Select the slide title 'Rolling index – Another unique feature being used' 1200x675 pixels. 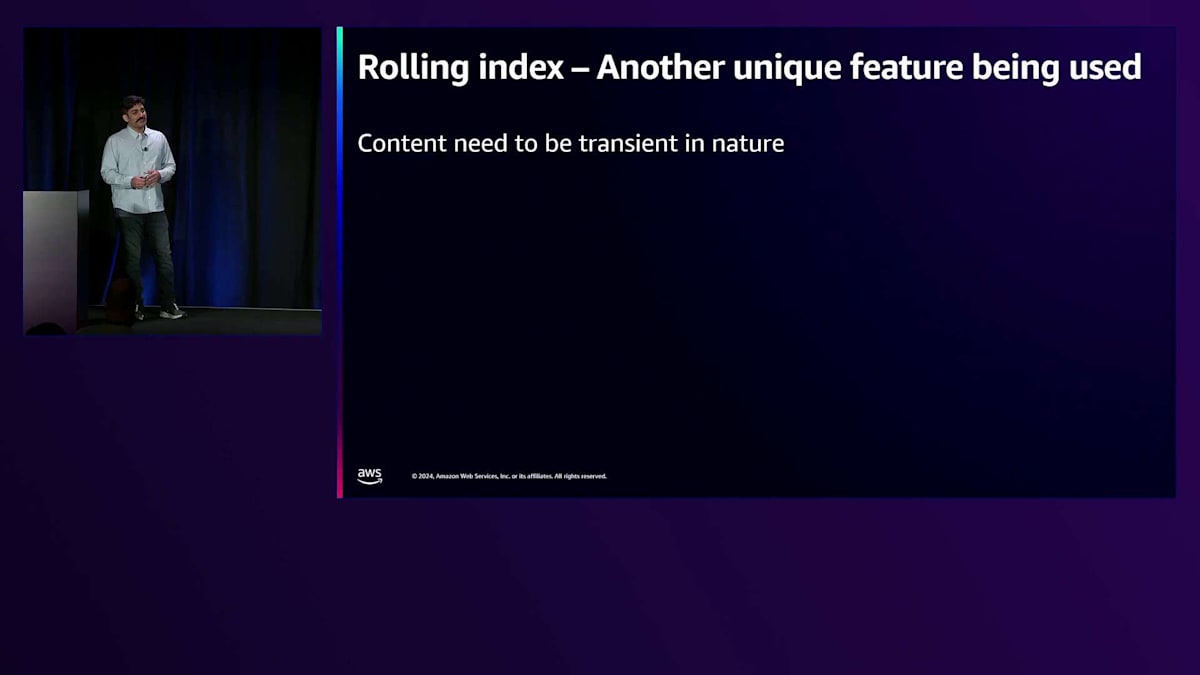click(749, 67)
